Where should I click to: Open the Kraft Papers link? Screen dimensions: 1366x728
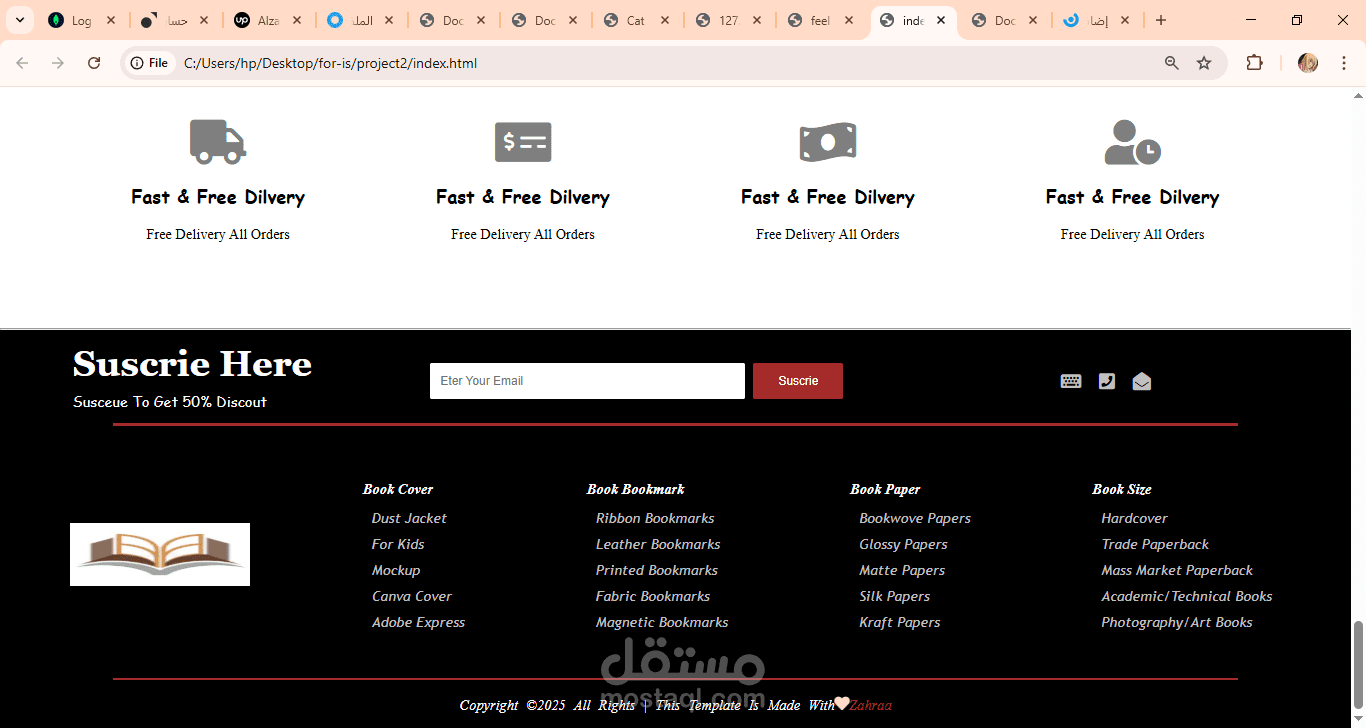[x=900, y=622]
